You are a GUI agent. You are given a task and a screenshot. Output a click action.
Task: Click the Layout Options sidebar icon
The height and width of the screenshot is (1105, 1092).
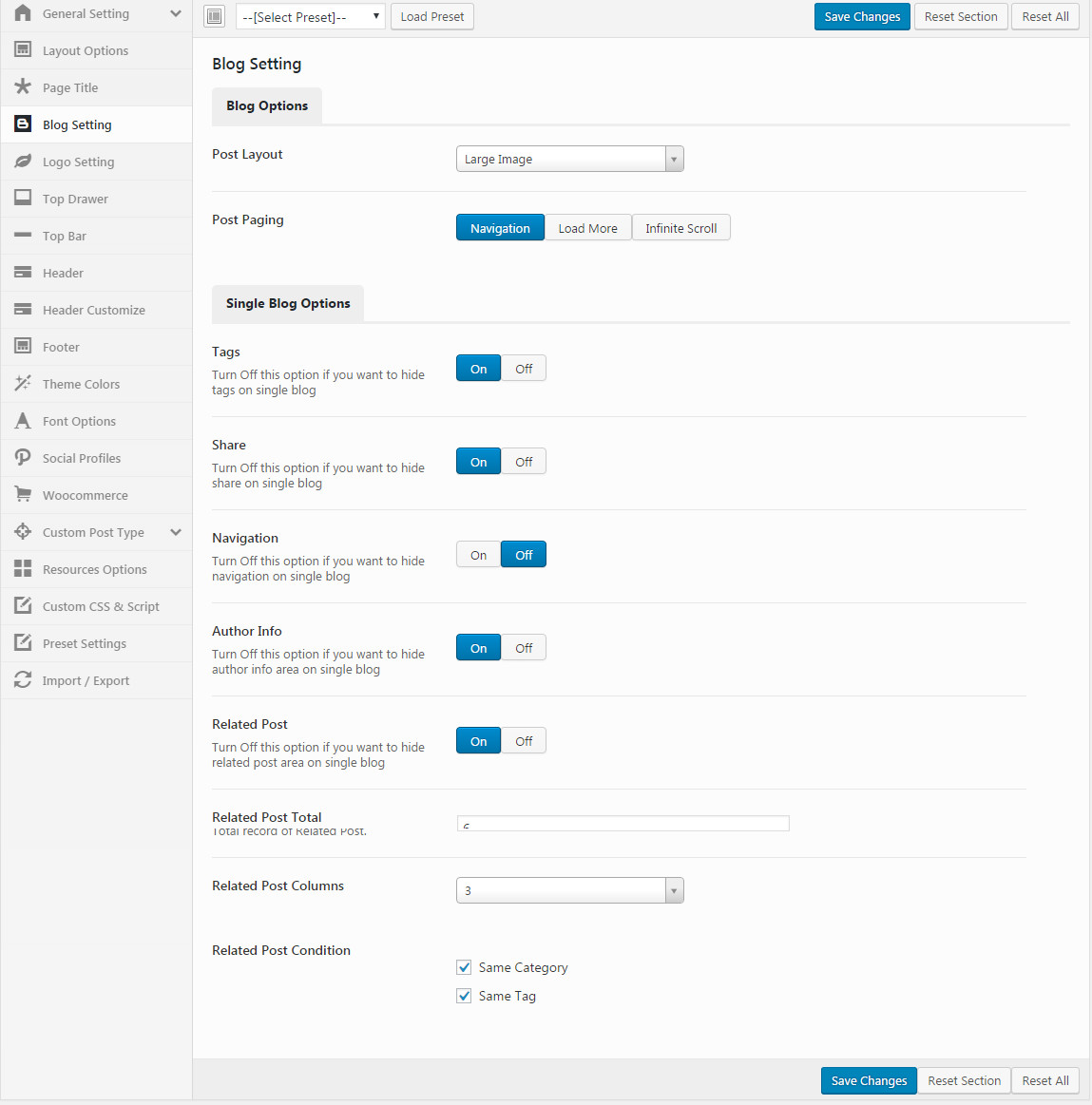tap(23, 49)
